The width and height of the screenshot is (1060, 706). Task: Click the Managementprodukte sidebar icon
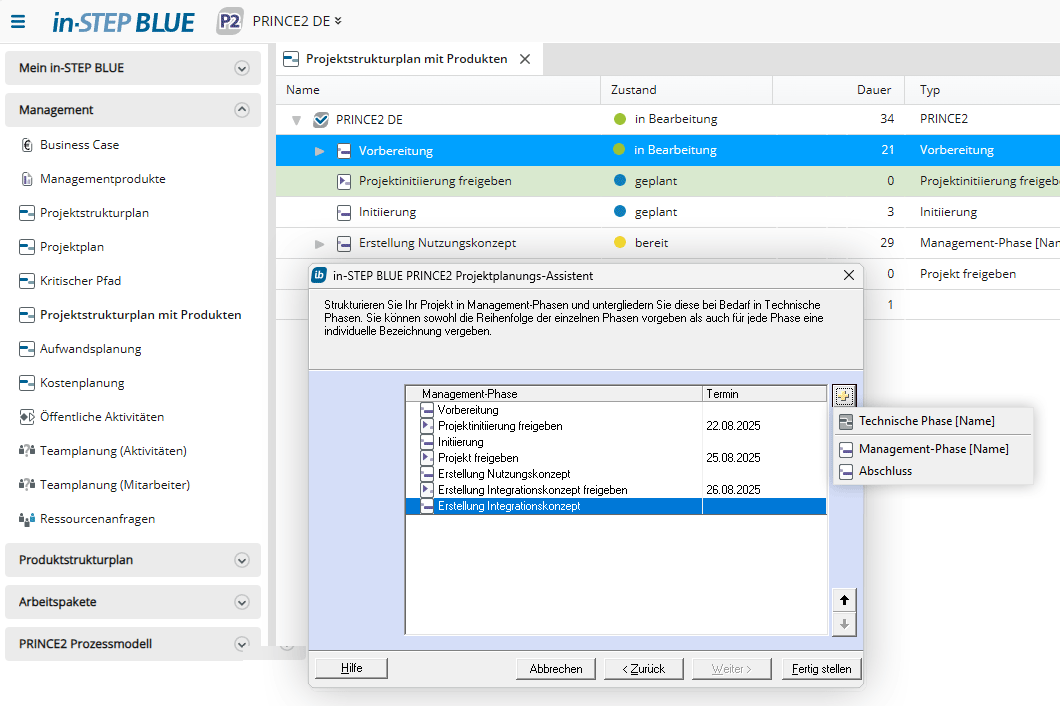[27, 179]
